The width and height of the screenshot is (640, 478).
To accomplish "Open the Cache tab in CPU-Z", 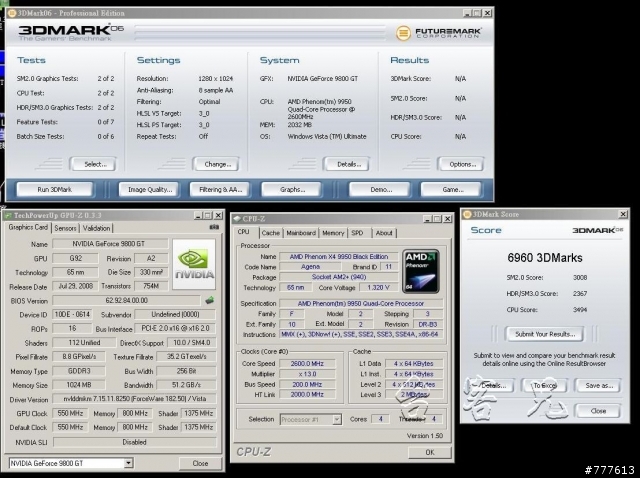I will click(271, 233).
